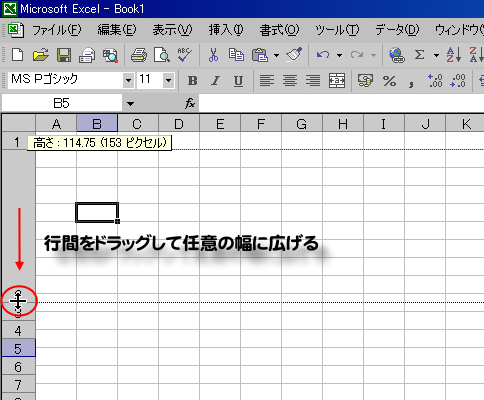Click the Redo arrow
This screenshot has width=484, height=400.
tap(357, 55)
